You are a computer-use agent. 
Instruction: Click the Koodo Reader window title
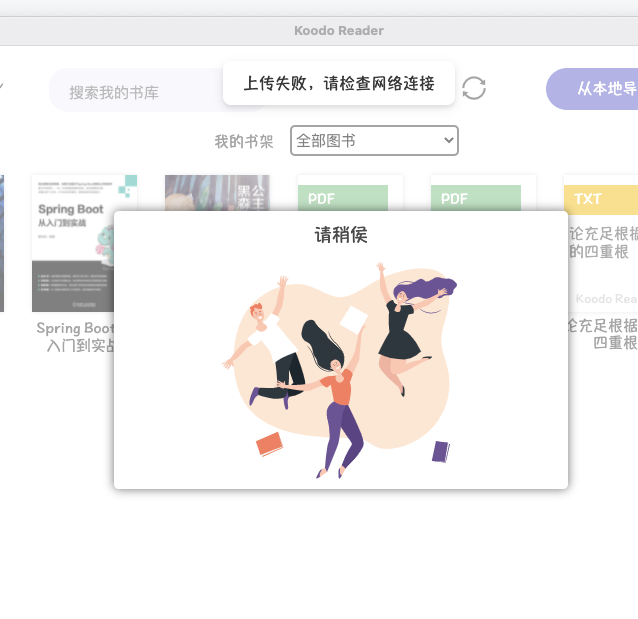[339, 31]
